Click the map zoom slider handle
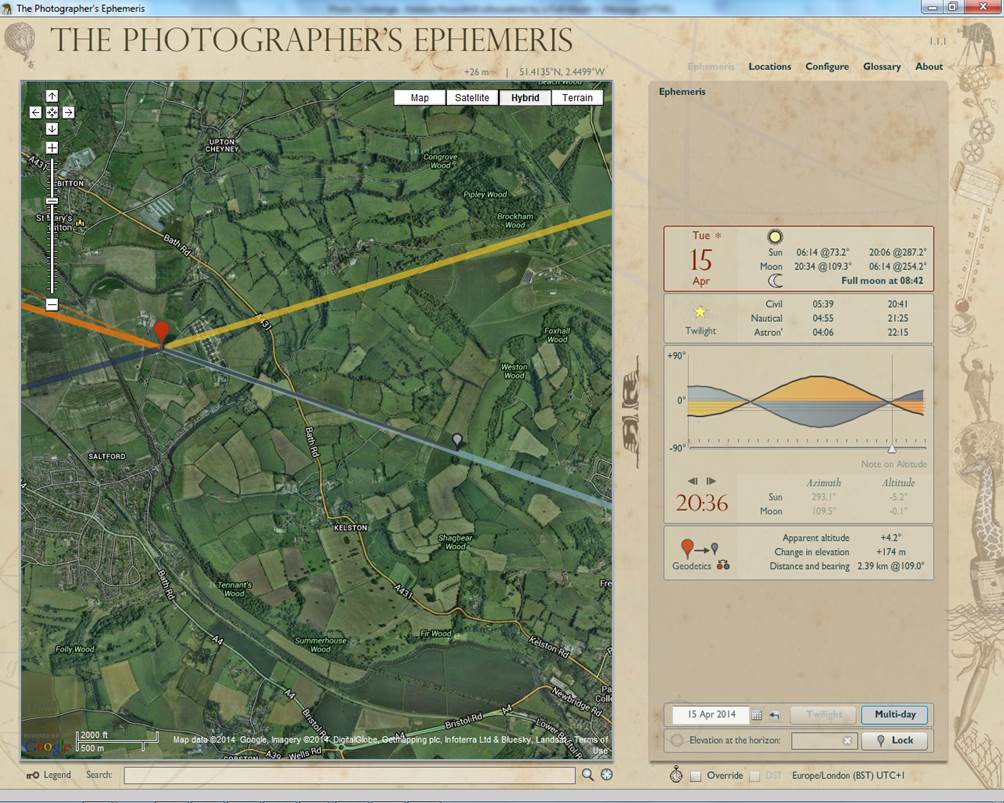The width and height of the screenshot is (1004, 803). pos(52,201)
